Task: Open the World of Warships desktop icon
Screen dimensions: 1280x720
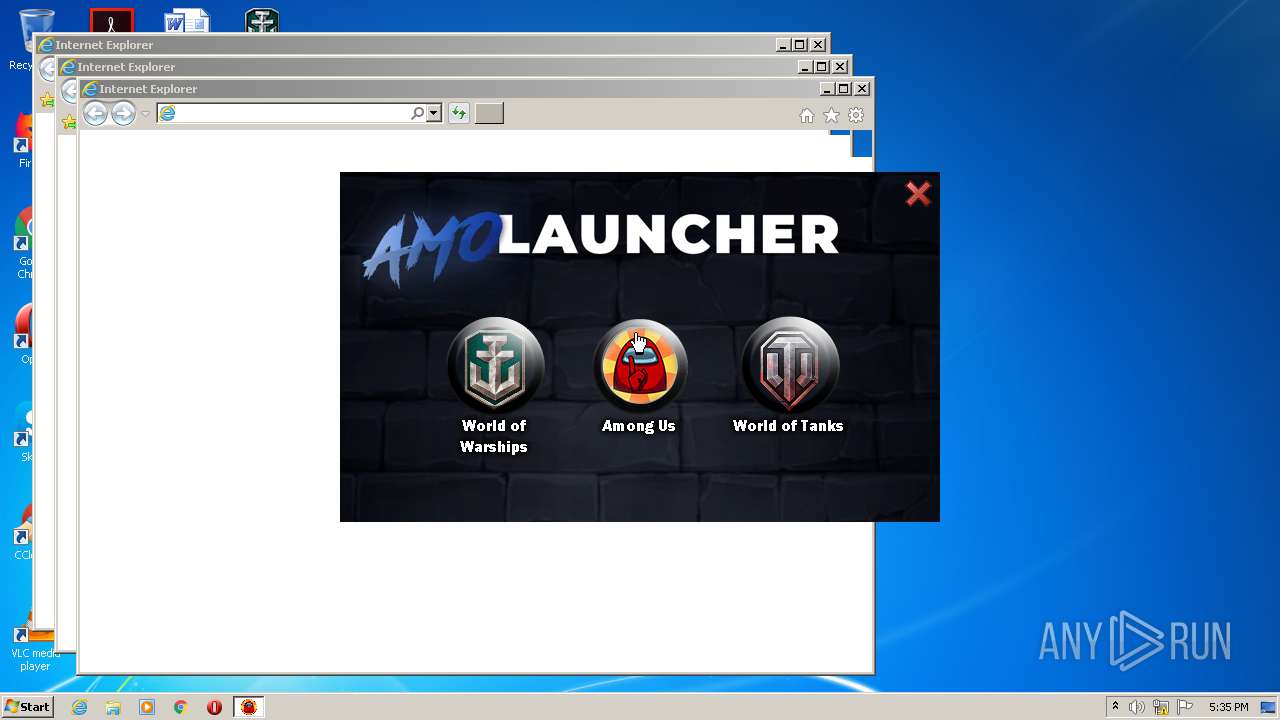Action: point(262,20)
